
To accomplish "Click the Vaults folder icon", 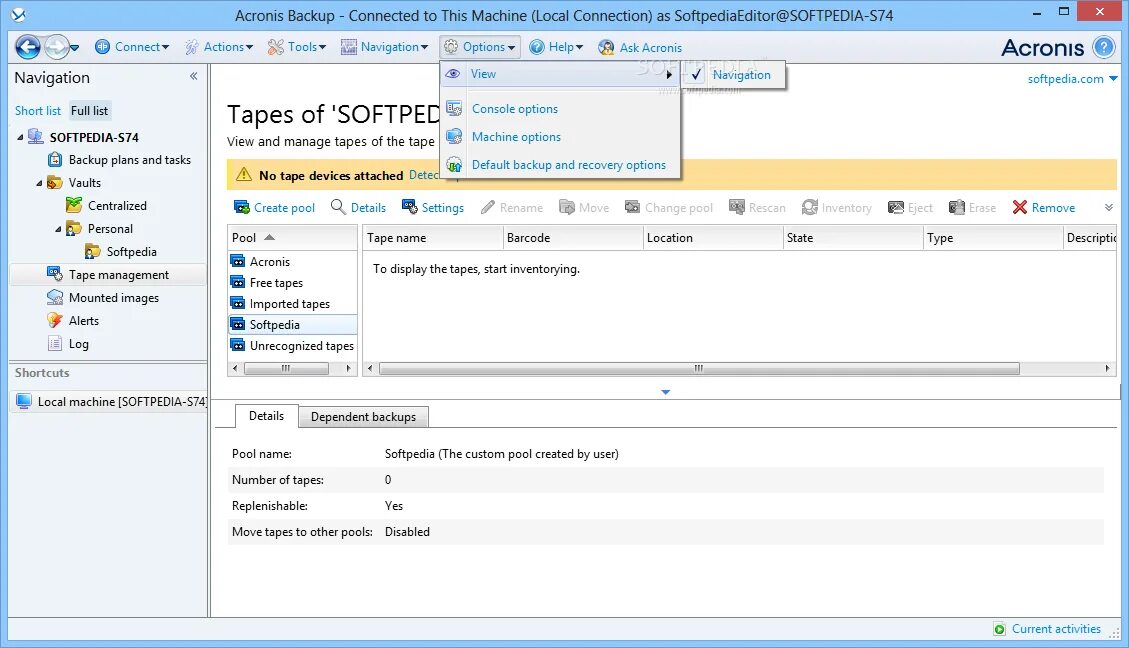I will pos(55,183).
